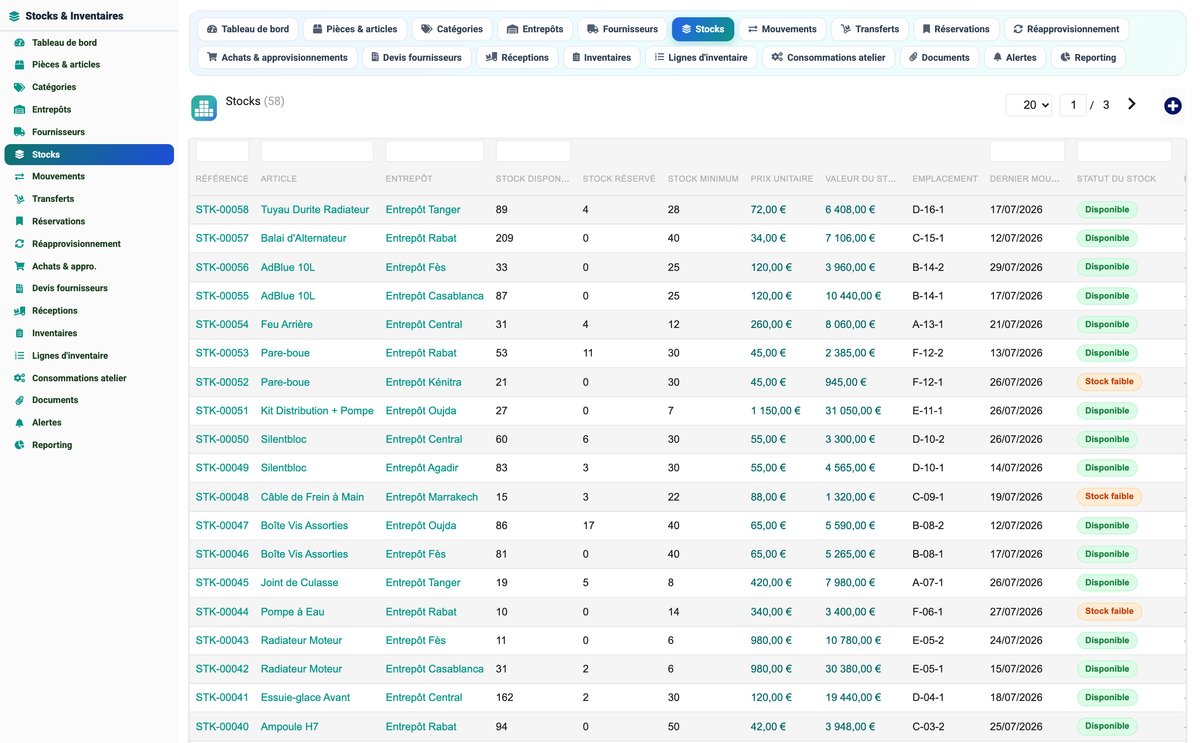Open Tableau de bord tab in top bar

point(247,29)
